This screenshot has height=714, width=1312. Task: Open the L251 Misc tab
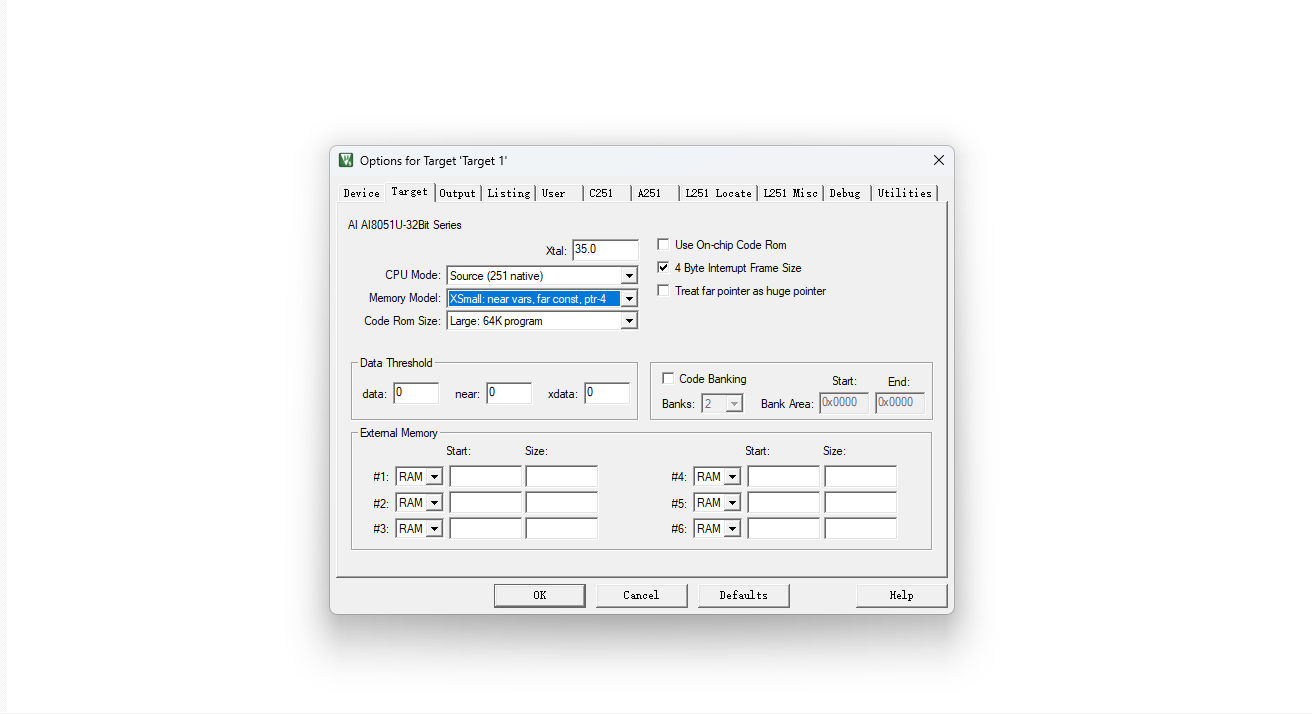791,193
